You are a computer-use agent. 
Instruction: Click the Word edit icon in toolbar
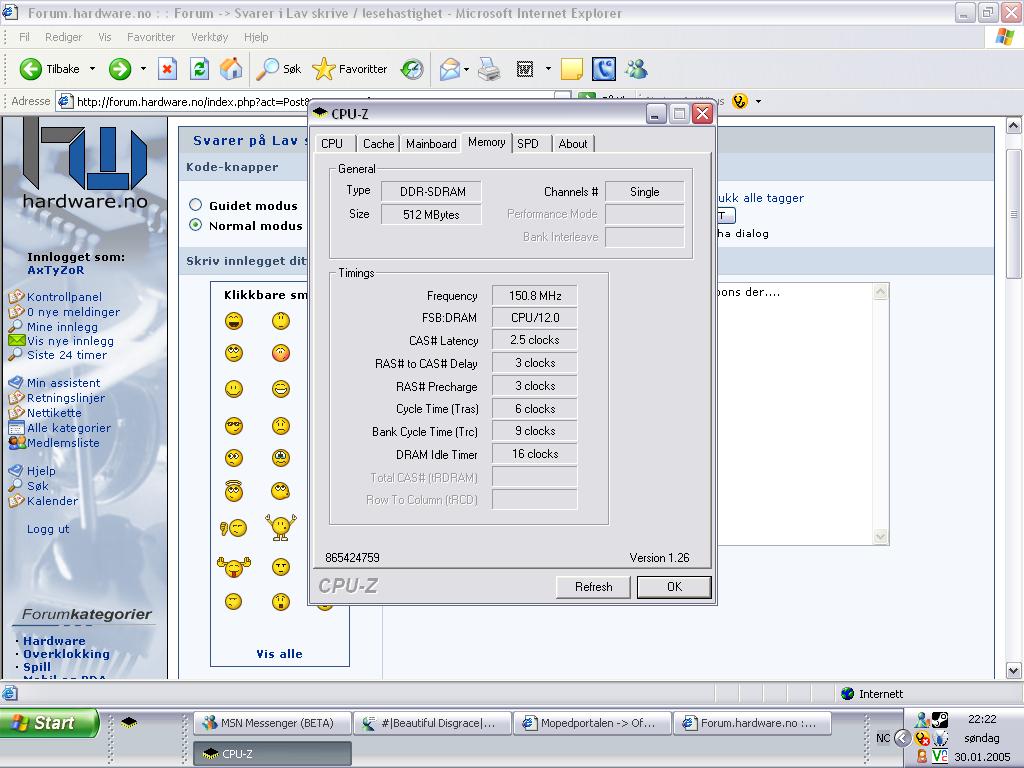point(525,69)
